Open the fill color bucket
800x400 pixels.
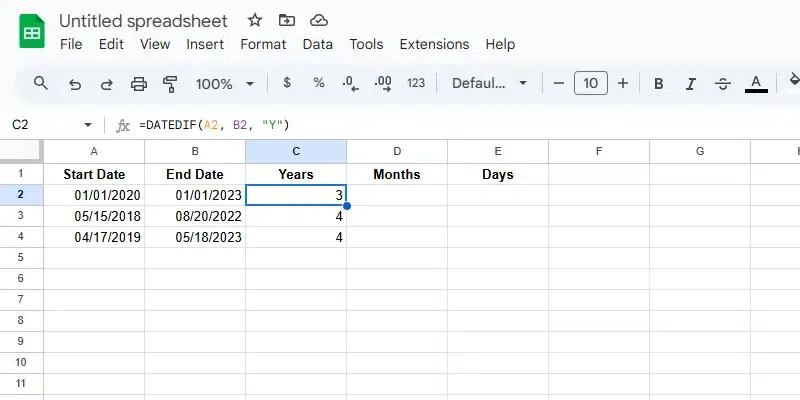tap(794, 81)
